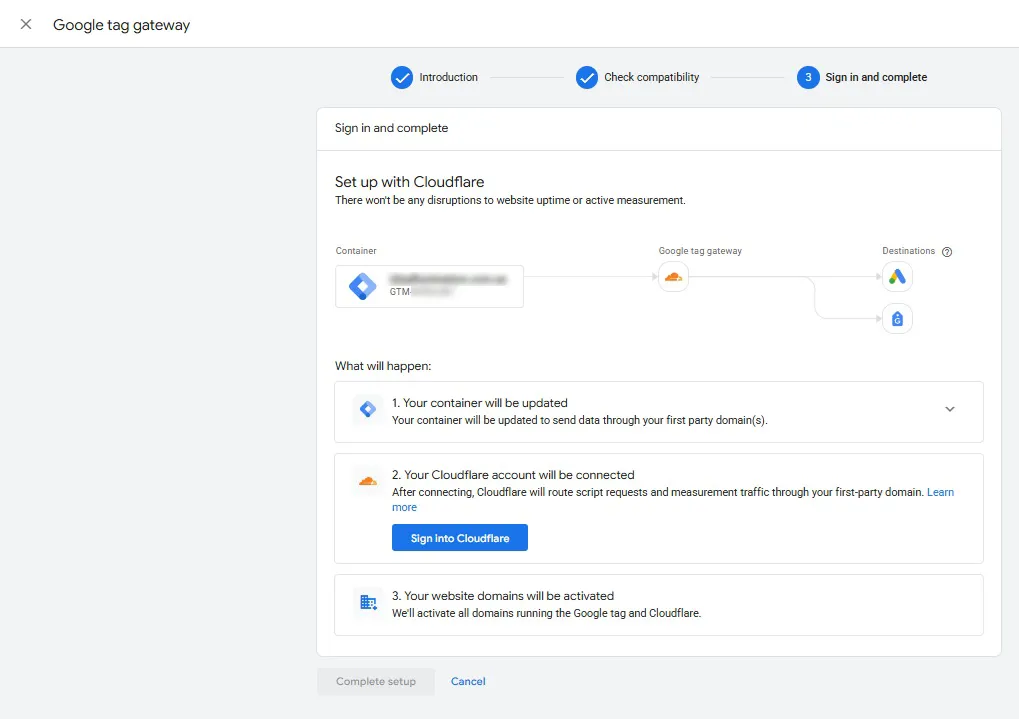The height and width of the screenshot is (719, 1019).
Task: Click the Cancel link
Action: click(468, 681)
